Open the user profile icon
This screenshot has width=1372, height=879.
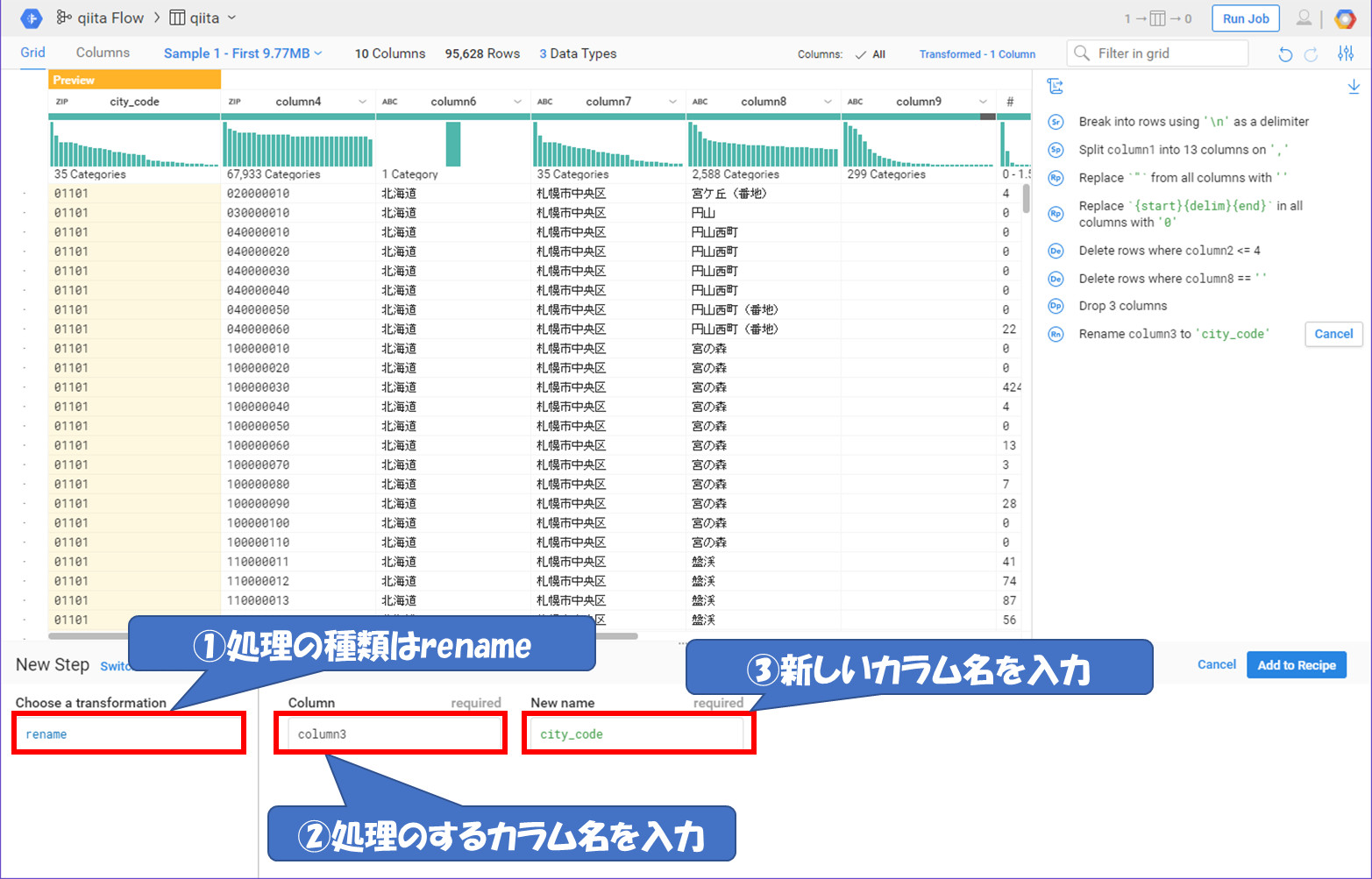pos(1304,18)
